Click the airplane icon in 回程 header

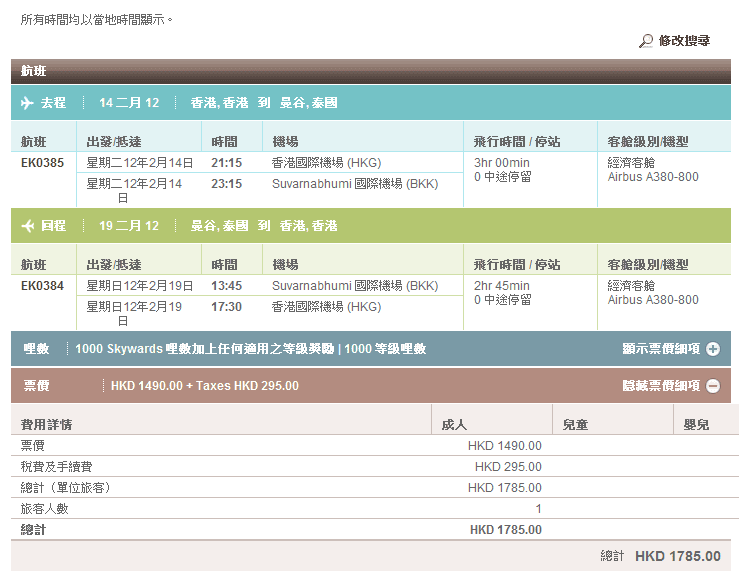pyautogui.click(x=27, y=226)
